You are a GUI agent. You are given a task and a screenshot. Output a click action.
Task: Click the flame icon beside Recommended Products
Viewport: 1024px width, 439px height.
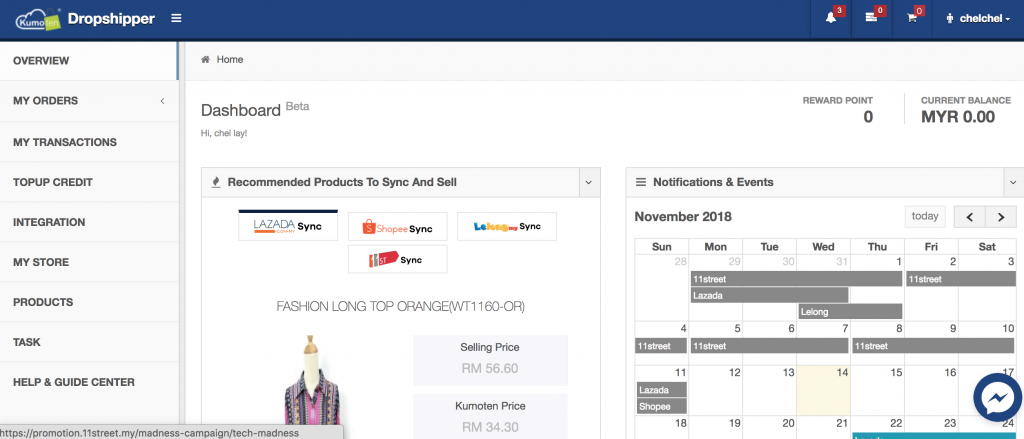(x=216, y=183)
